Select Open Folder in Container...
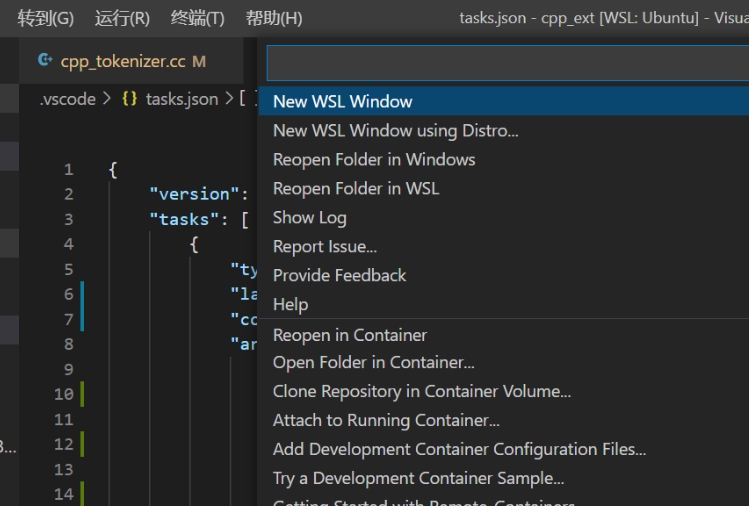749x506 pixels. pyautogui.click(x=504, y=362)
